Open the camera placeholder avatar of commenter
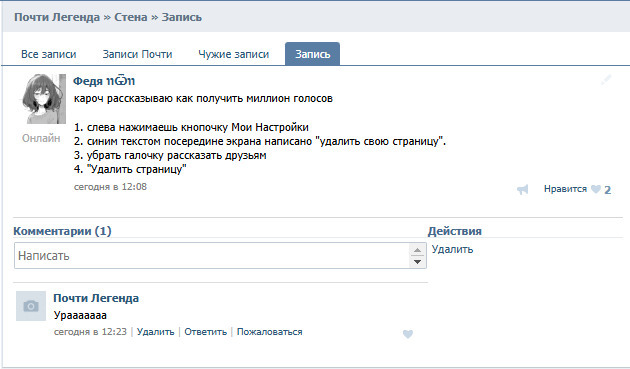 click(x=31, y=306)
